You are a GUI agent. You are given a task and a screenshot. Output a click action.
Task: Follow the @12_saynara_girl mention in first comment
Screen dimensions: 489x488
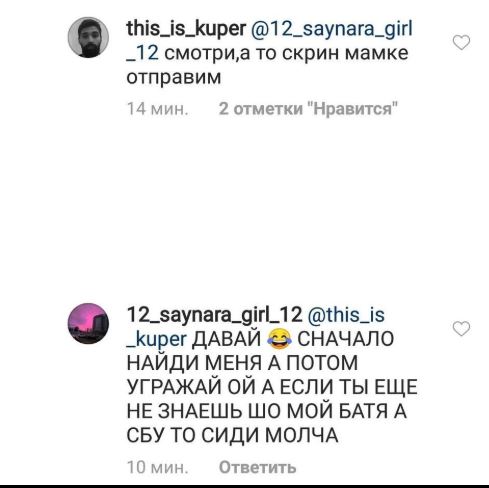(x=332, y=29)
